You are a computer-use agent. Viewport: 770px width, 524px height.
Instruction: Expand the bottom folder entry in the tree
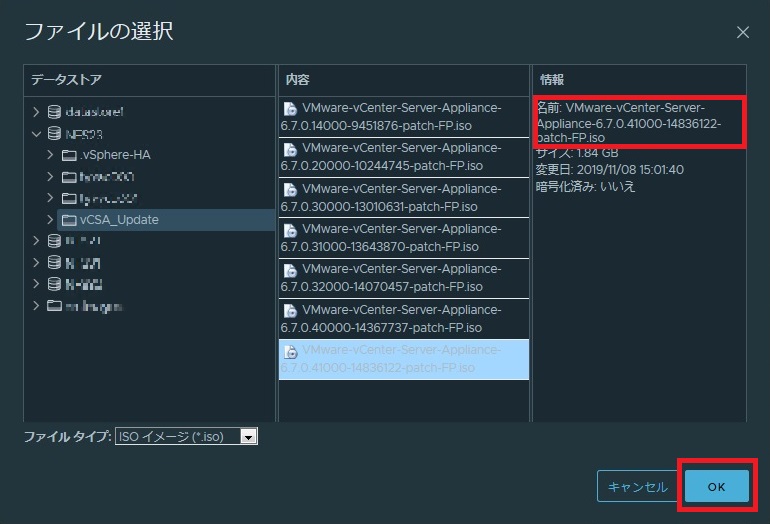[36, 306]
